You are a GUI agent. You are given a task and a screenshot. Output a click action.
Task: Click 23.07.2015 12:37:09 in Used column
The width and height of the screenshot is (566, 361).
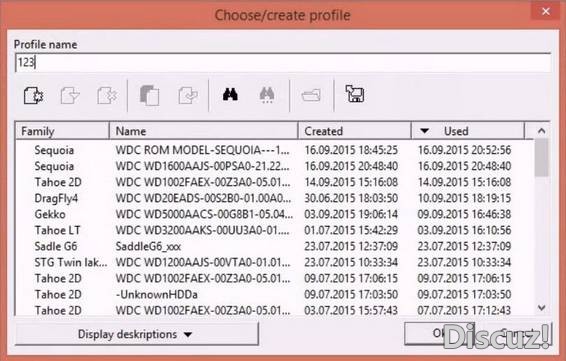(464, 246)
